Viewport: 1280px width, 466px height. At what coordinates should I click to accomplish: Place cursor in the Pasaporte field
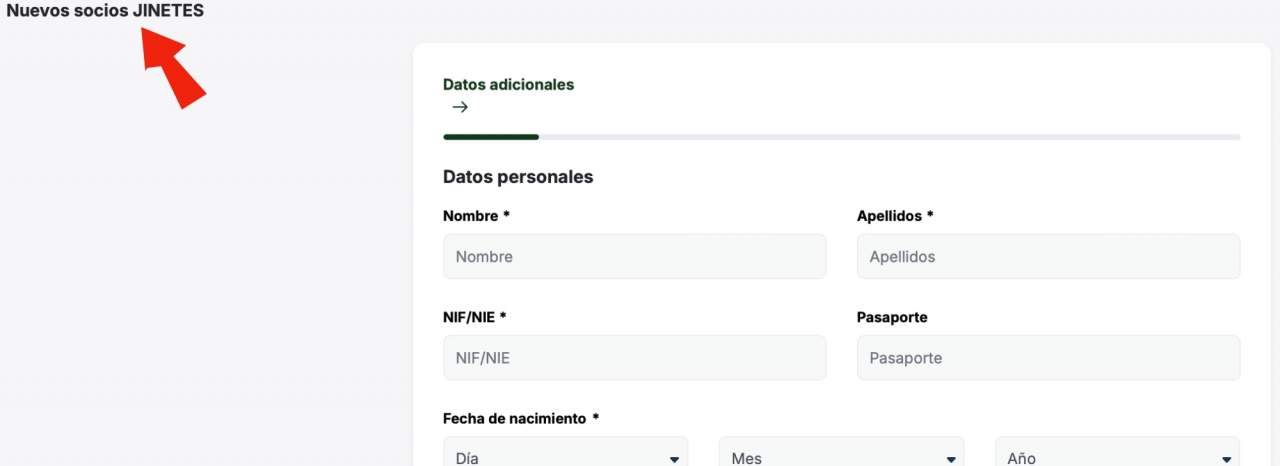pyautogui.click(x=1048, y=358)
